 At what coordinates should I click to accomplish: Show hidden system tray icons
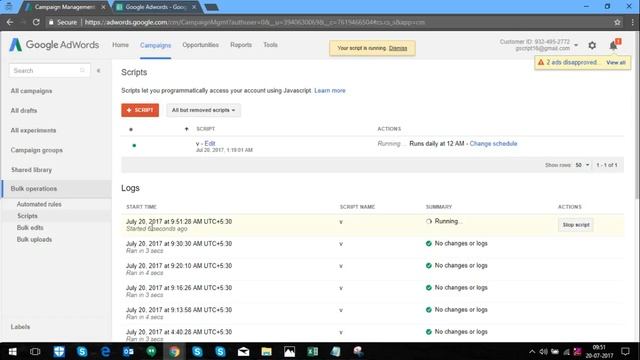click(532, 351)
